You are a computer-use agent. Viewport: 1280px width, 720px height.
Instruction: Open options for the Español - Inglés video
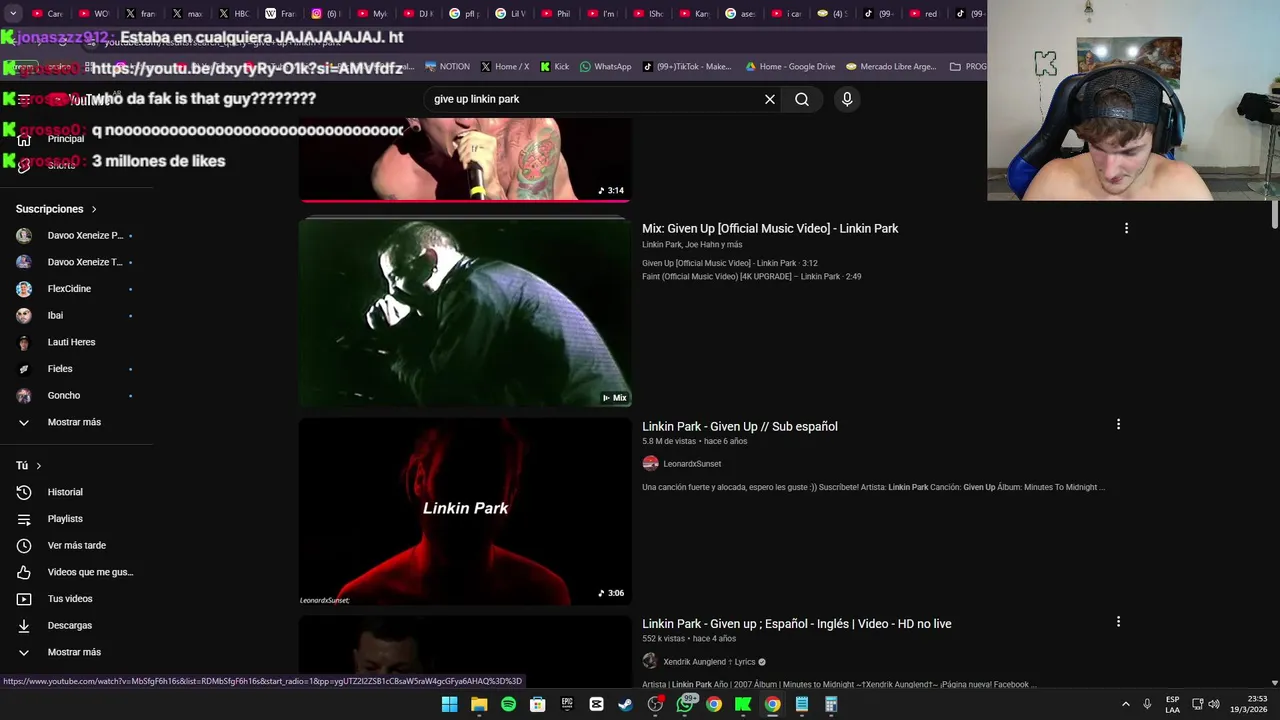coord(1118,621)
